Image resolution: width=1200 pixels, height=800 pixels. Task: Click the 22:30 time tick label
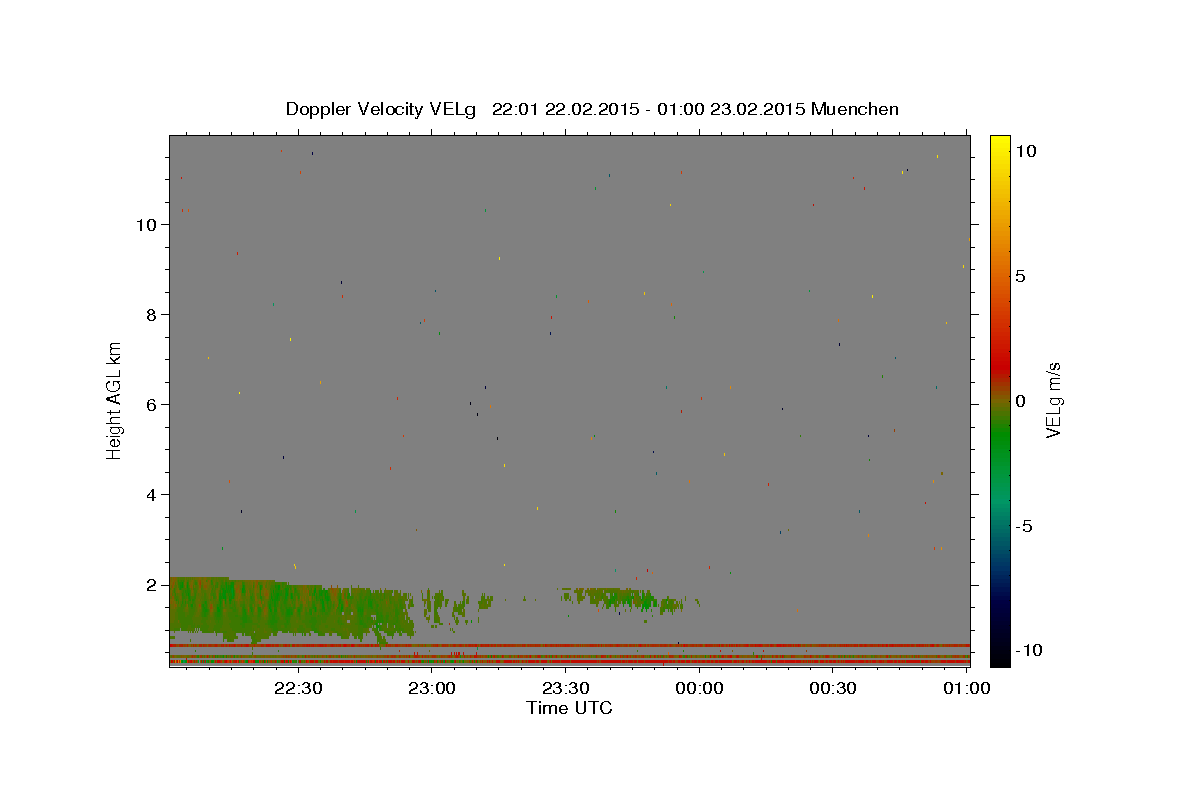(298, 688)
